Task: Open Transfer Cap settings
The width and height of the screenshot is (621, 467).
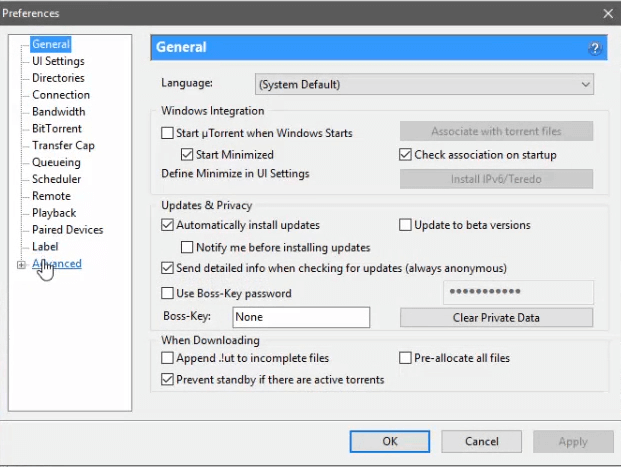Action: [63, 145]
